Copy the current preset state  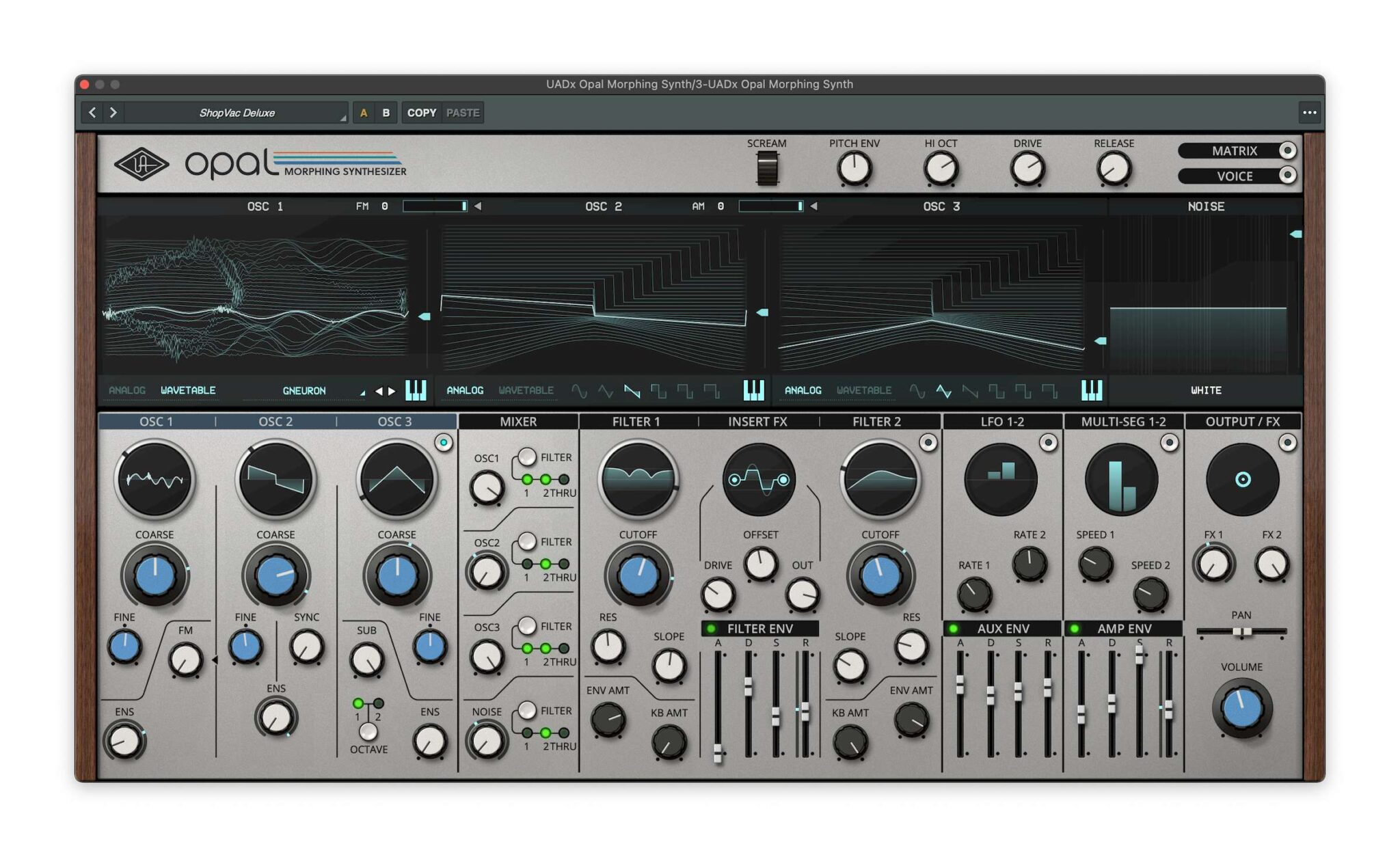pyautogui.click(x=422, y=113)
